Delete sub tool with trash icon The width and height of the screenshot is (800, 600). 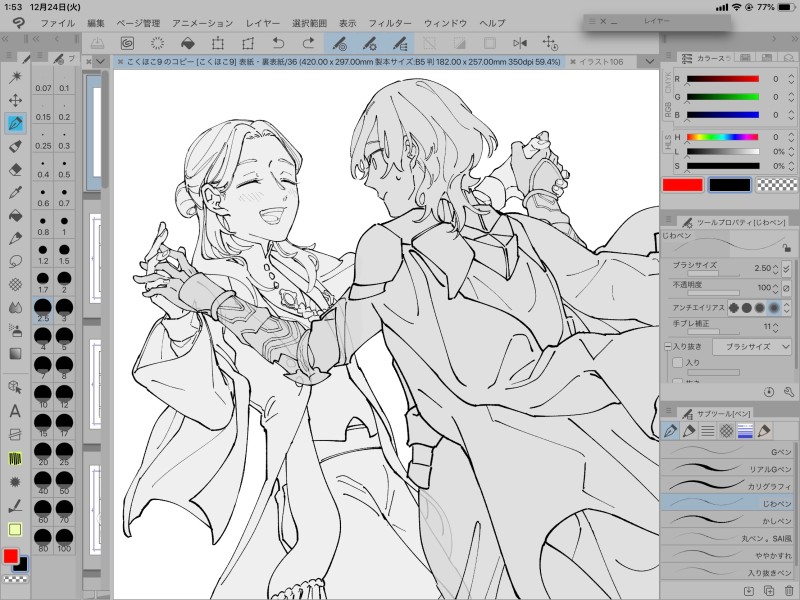click(788, 590)
